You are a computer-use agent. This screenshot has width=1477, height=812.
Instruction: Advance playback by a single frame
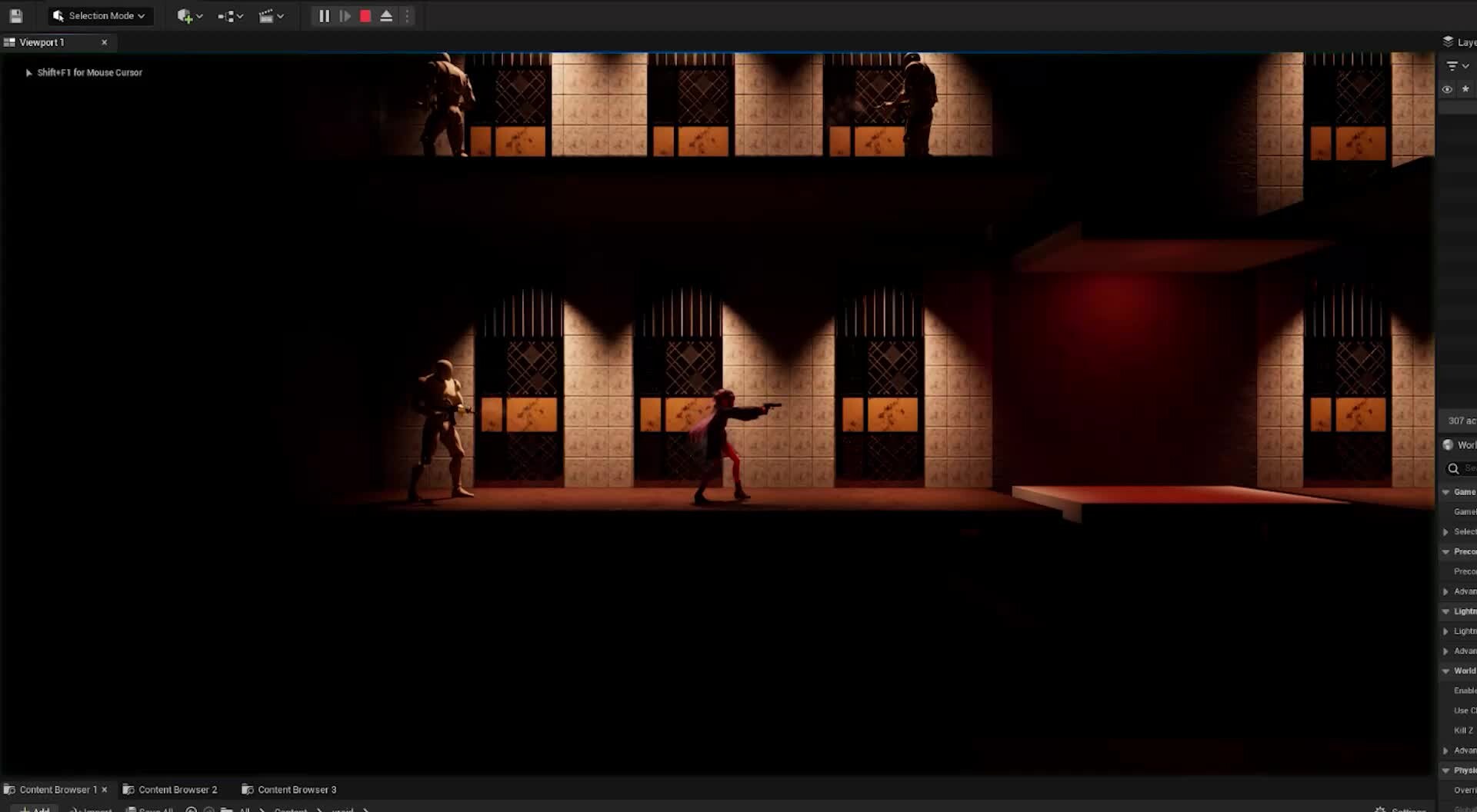point(345,15)
